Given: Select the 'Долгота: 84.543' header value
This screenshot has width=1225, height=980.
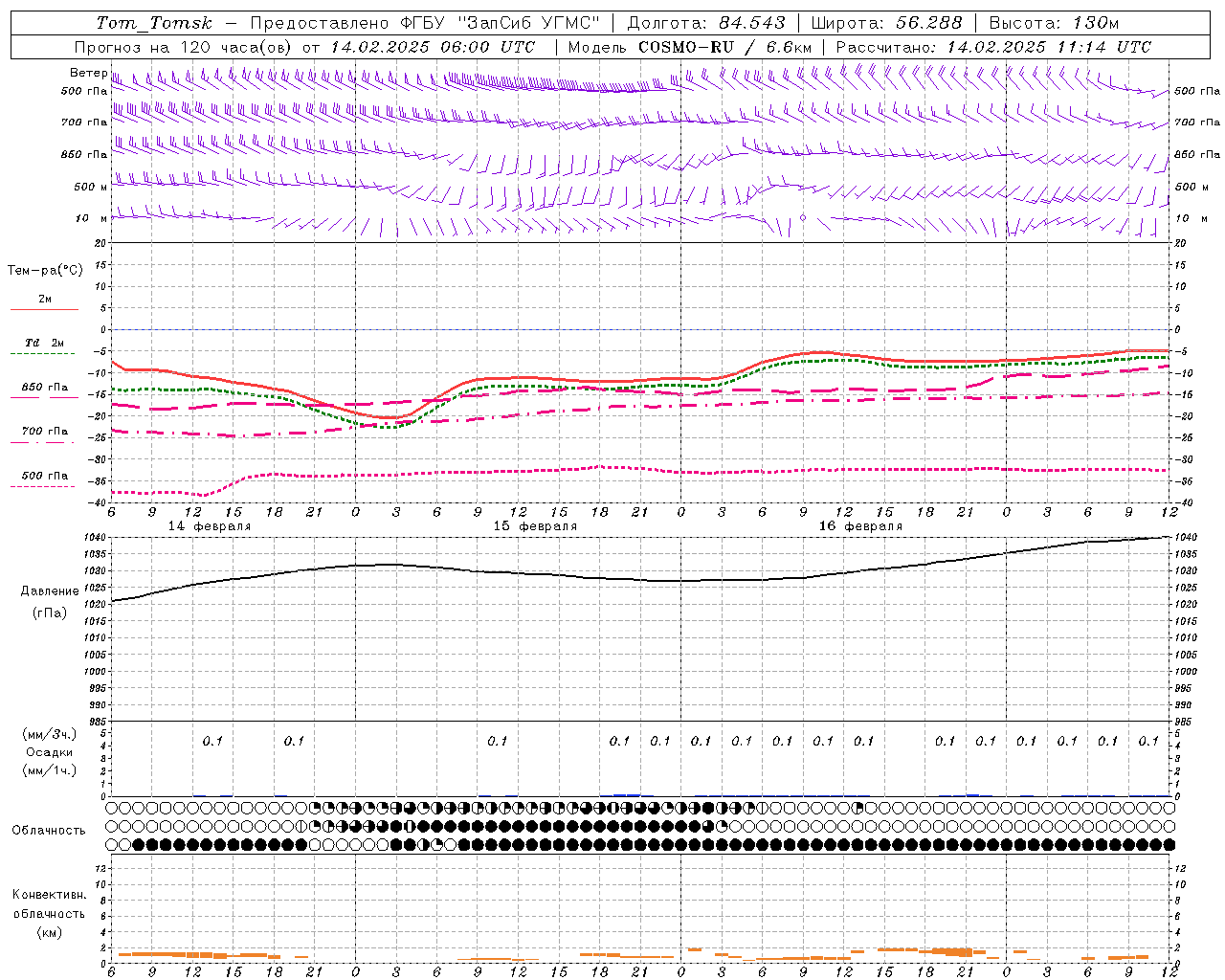Looking at the screenshot, I should (706, 23).
